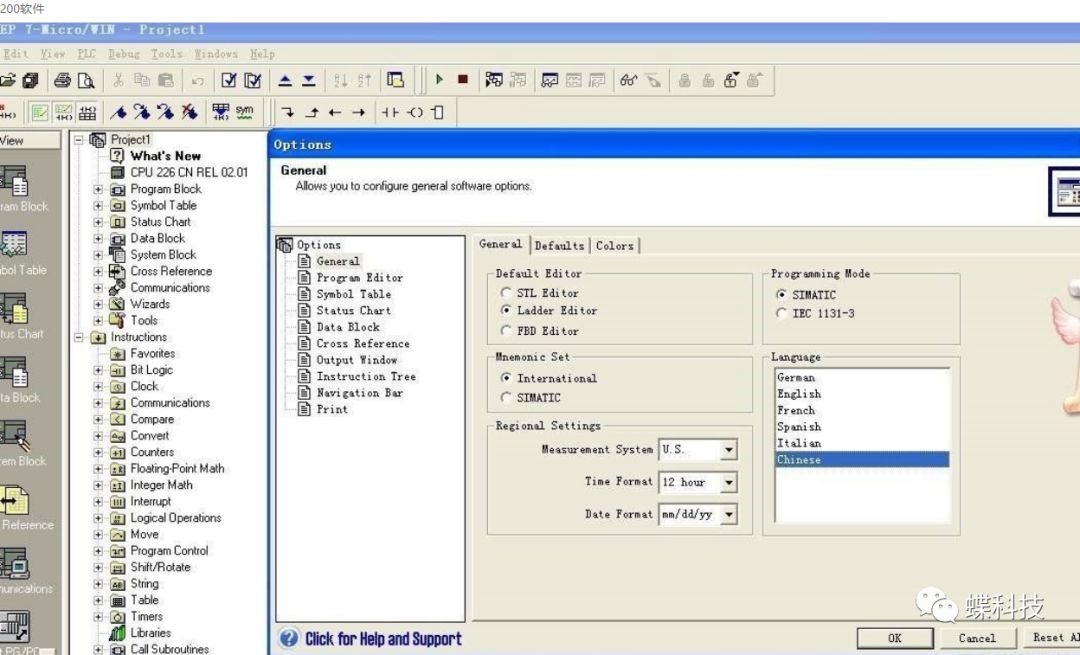
Task: Click the help question mark icon
Action: click(x=289, y=638)
